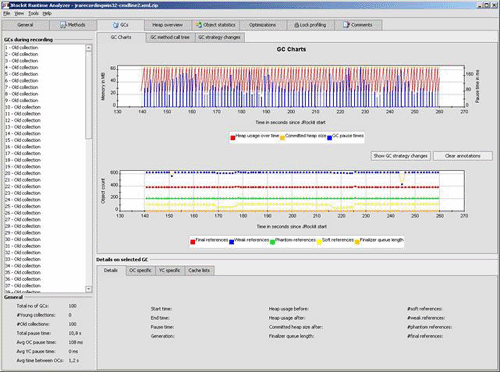Open the Help menu
Screen dimensions: 500x372
click(x=47, y=13)
